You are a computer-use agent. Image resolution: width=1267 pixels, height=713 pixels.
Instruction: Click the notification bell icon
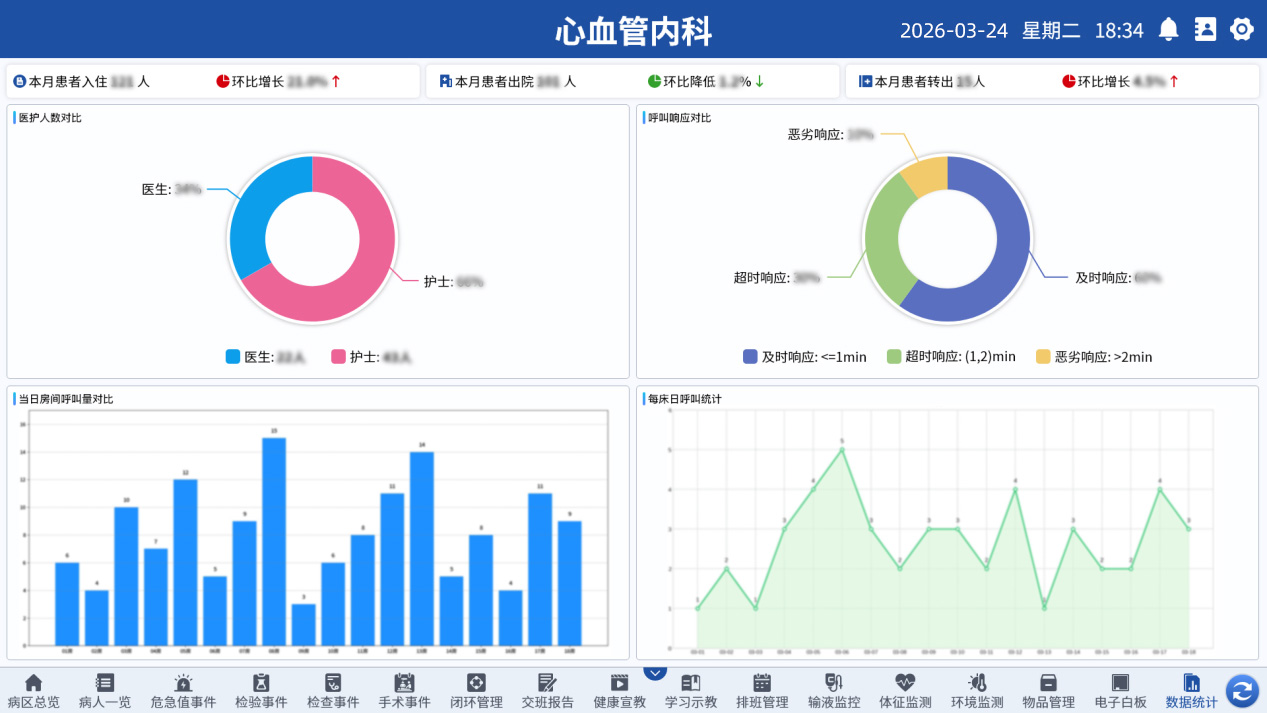[1168, 30]
